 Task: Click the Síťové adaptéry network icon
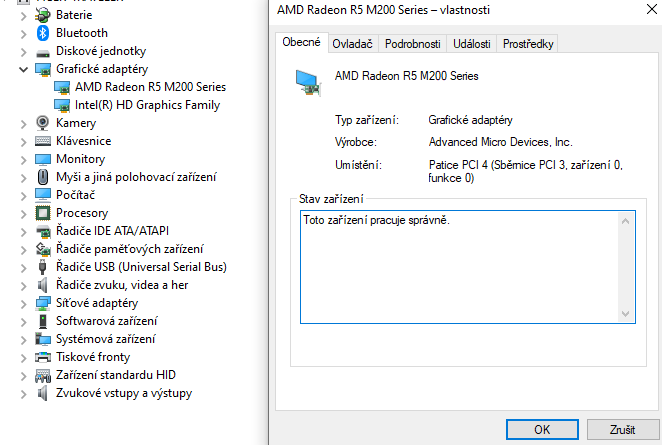pos(43,303)
